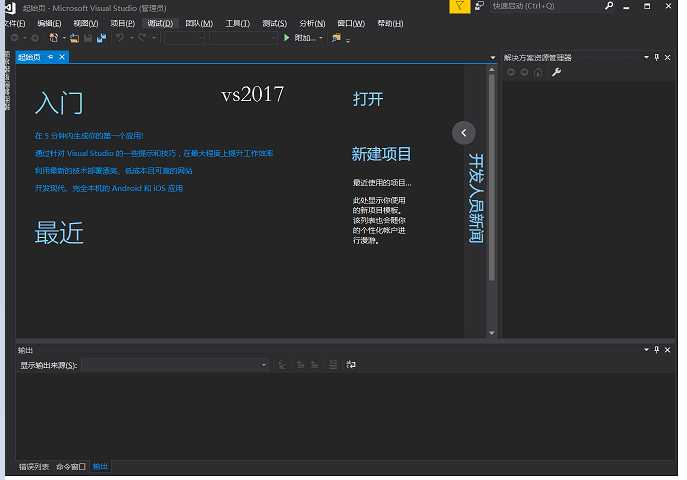The width and height of the screenshot is (687, 480).
Task: Open the 调试(D) menu
Action: click(160, 24)
